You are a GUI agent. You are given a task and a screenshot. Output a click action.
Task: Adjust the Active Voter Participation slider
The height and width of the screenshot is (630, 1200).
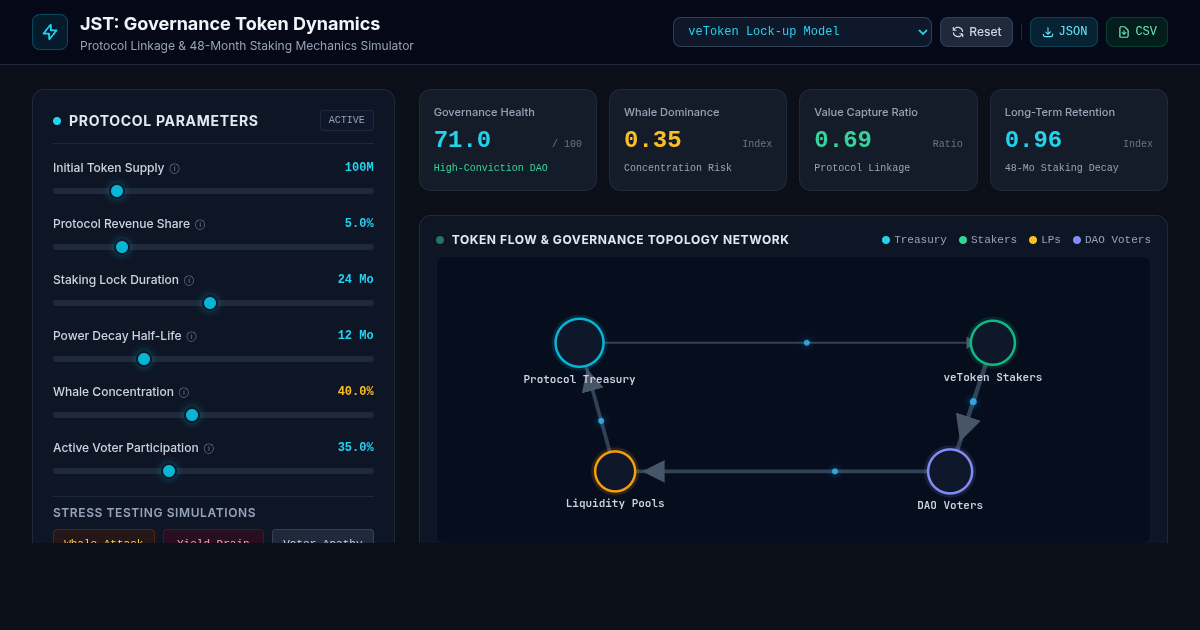tap(213, 471)
